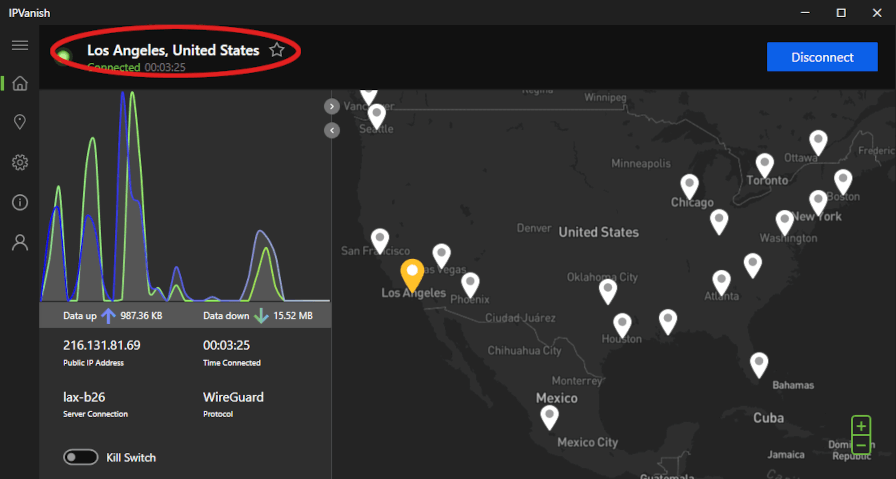This screenshot has width=896, height=479.
Task: Open the Settings gear icon
Action: pos(20,162)
